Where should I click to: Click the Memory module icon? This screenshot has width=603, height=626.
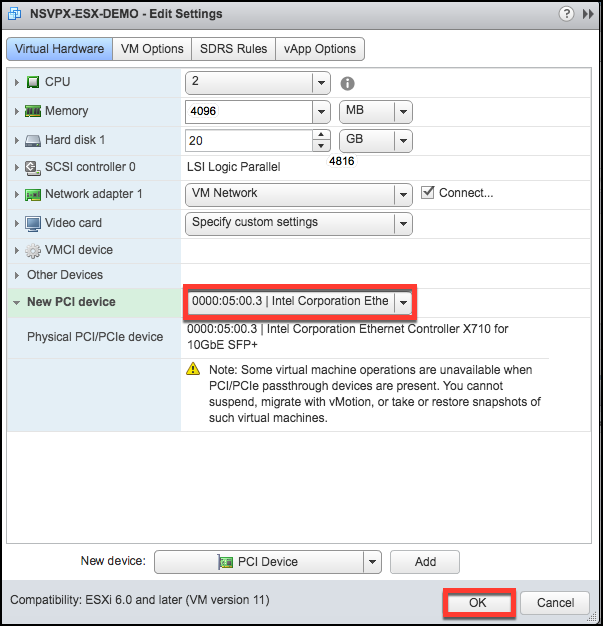tap(33, 111)
